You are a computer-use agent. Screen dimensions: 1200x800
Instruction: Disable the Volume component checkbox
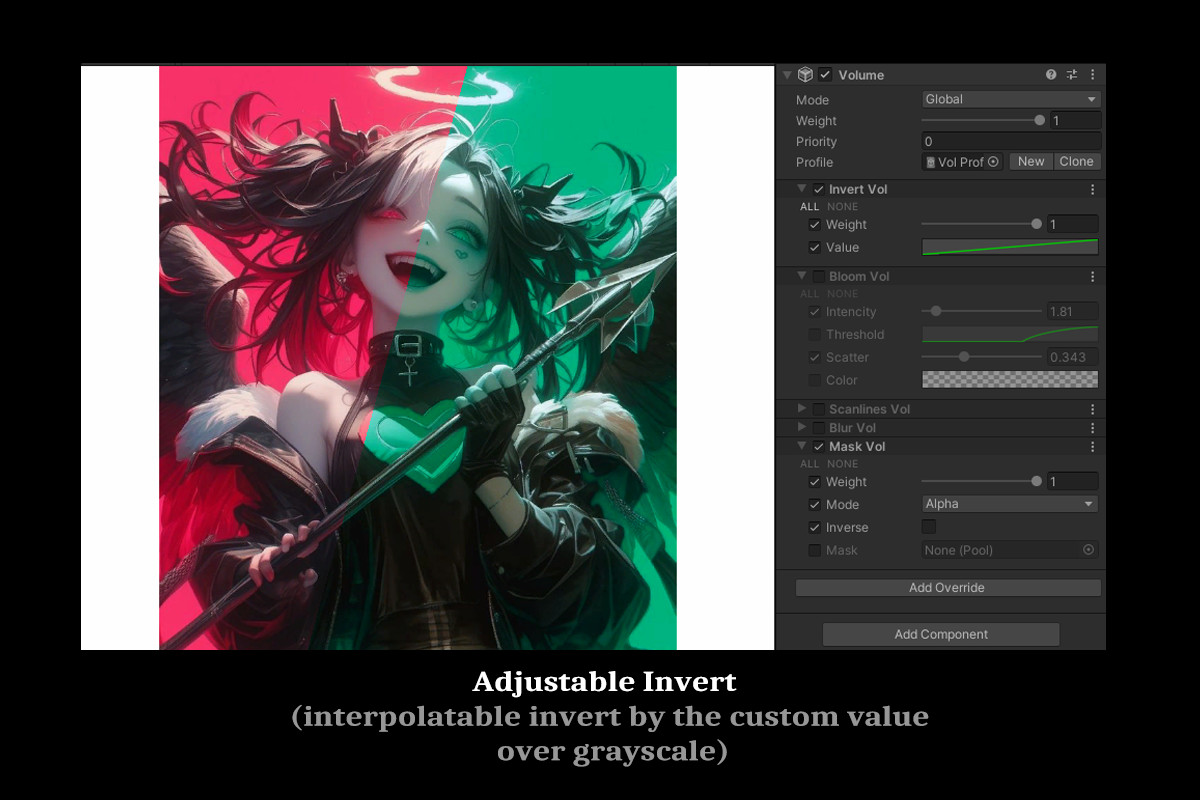[825, 74]
